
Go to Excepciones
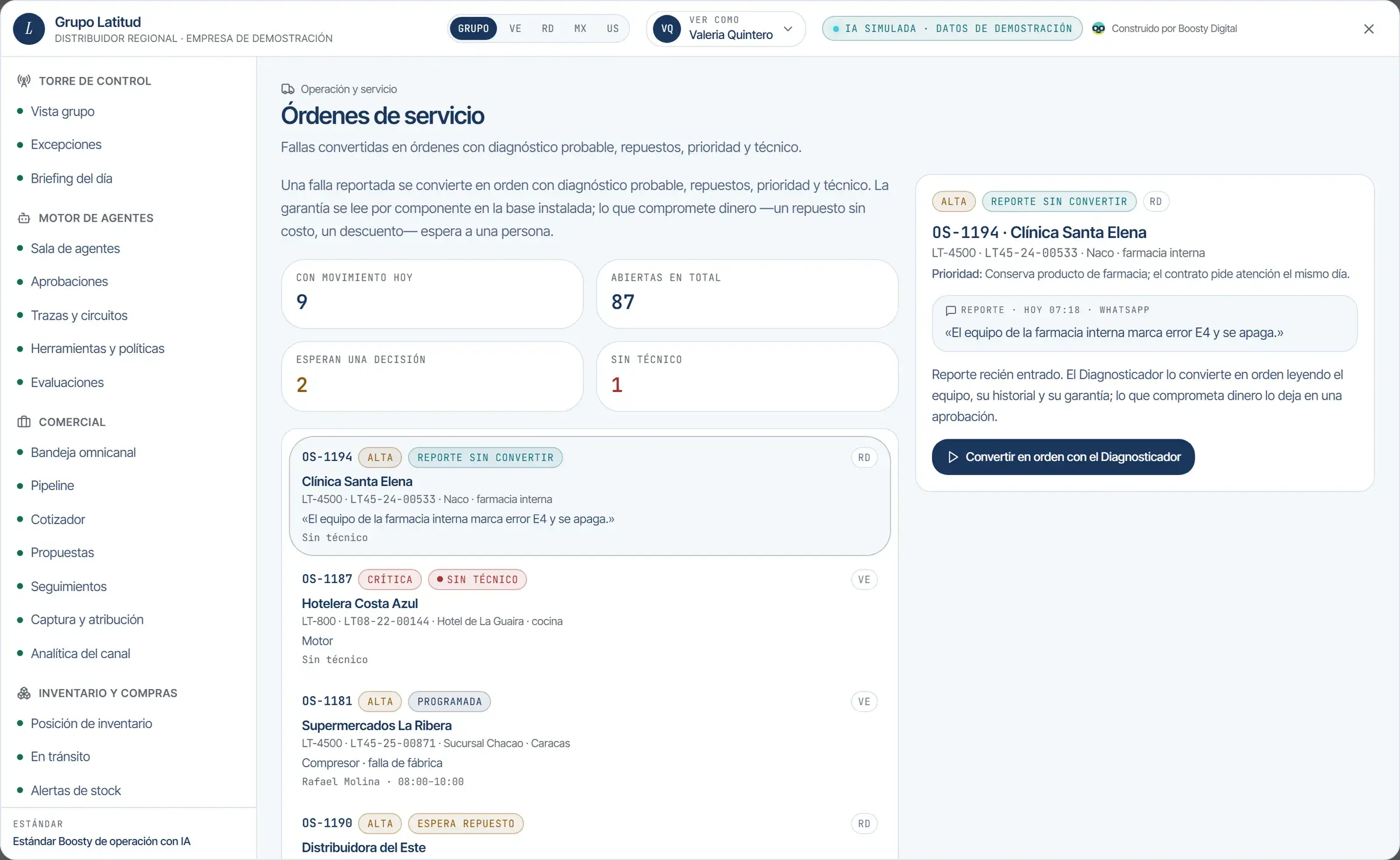[x=66, y=145]
